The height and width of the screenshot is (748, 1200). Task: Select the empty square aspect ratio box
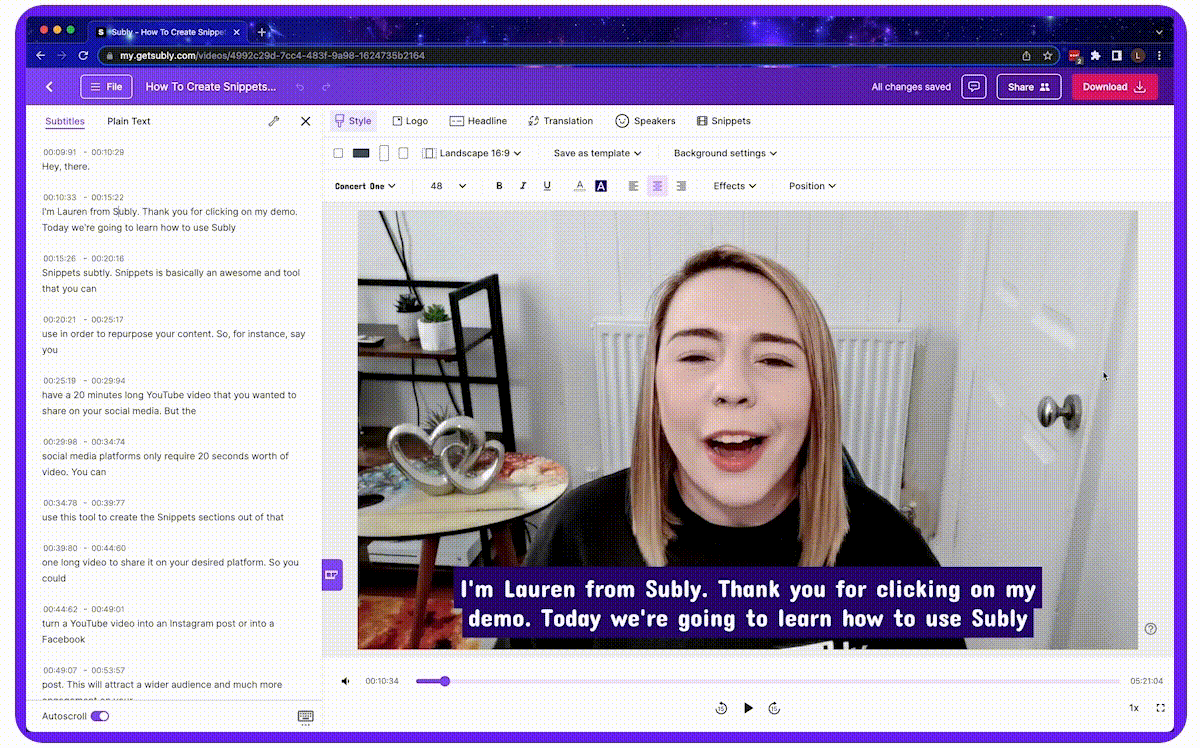338,153
